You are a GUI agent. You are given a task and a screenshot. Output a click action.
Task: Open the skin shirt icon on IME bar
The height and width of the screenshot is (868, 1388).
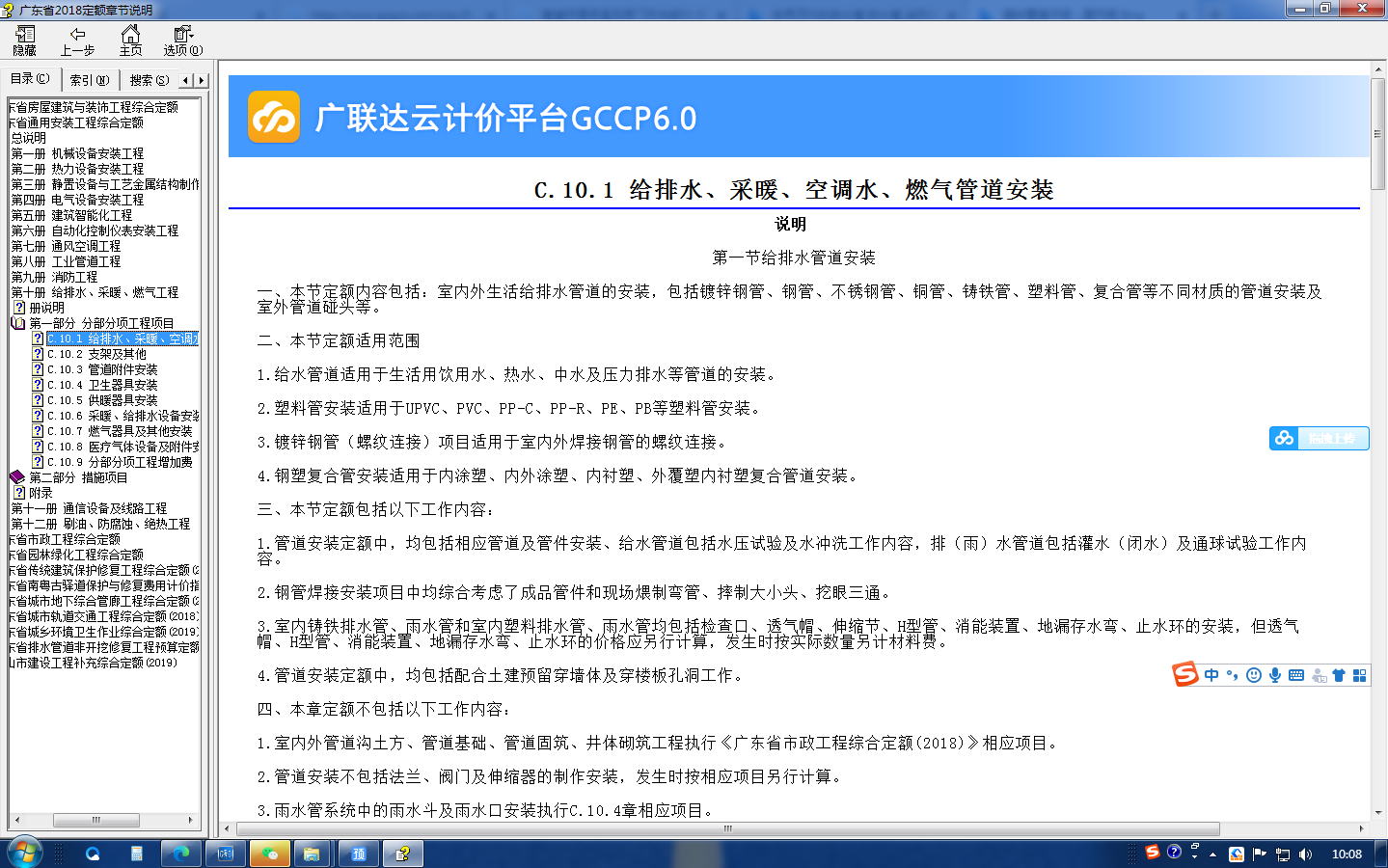tap(1339, 675)
